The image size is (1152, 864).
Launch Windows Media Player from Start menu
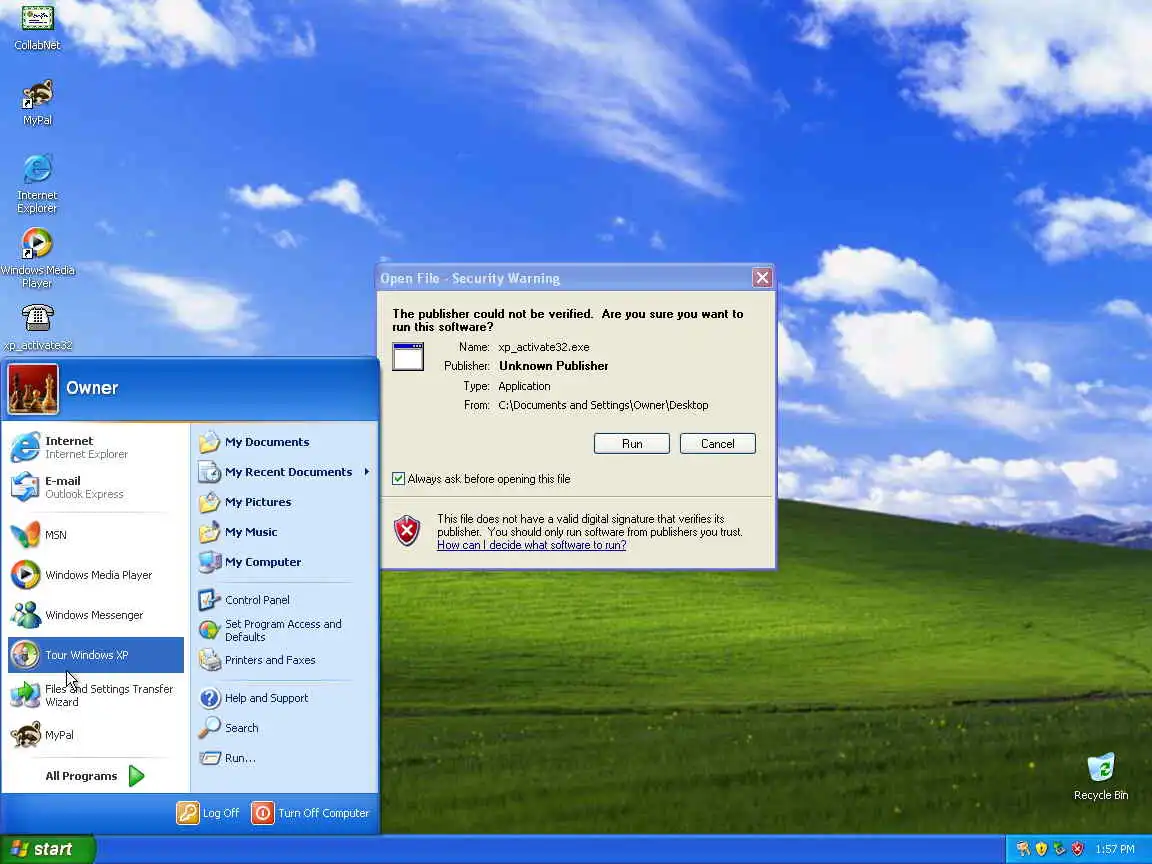[x=96, y=575]
